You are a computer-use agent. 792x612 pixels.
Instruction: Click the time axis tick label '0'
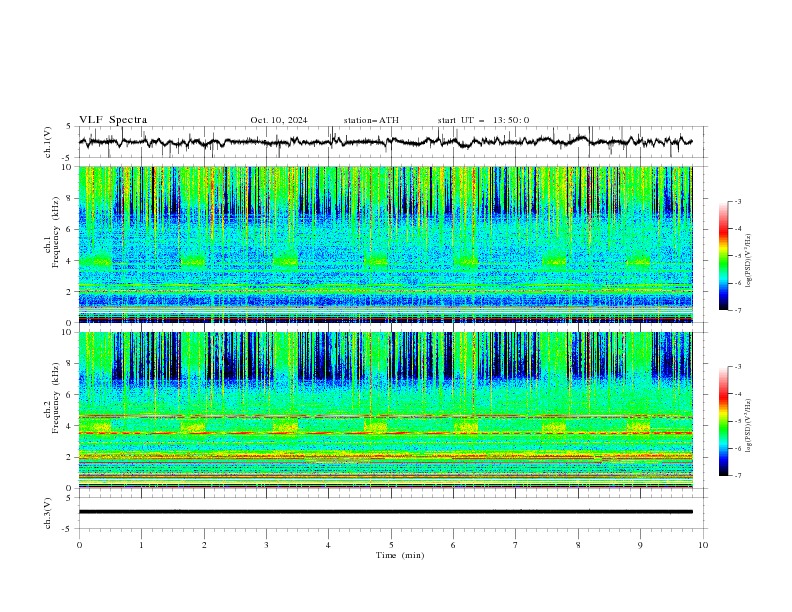point(79,545)
